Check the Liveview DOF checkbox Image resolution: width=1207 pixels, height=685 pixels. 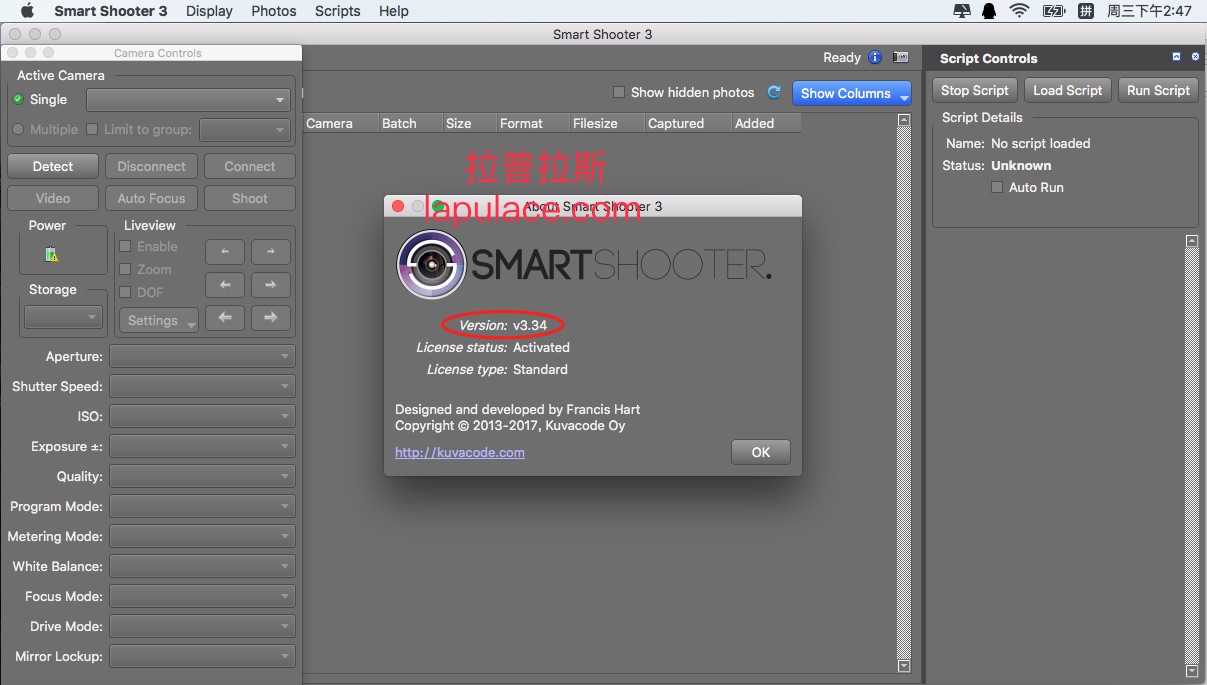125,292
